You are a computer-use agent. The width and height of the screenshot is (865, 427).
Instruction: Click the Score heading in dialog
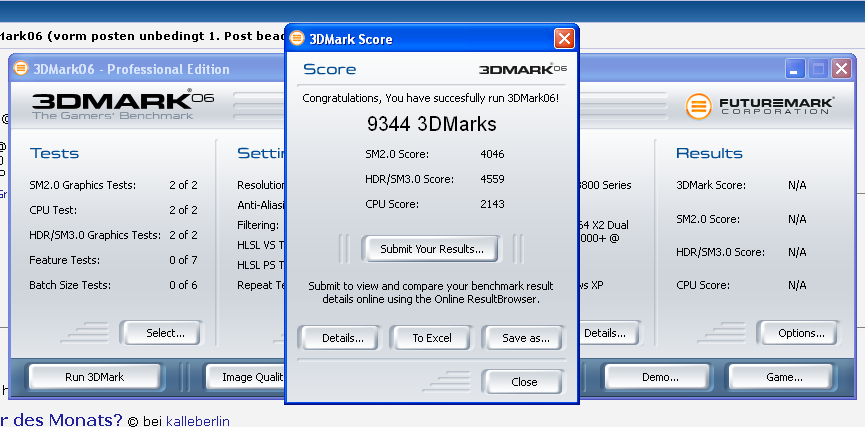[x=329, y=70]
